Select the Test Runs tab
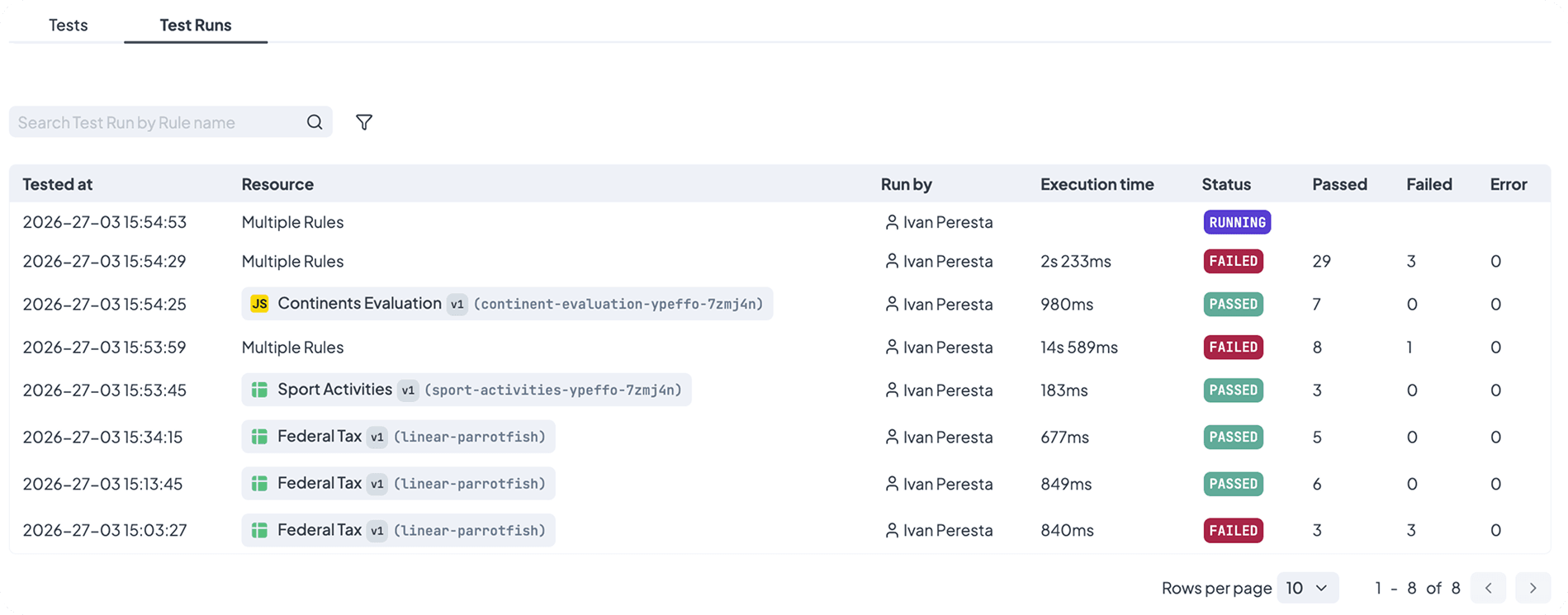1568x615 pixels. 196,25
